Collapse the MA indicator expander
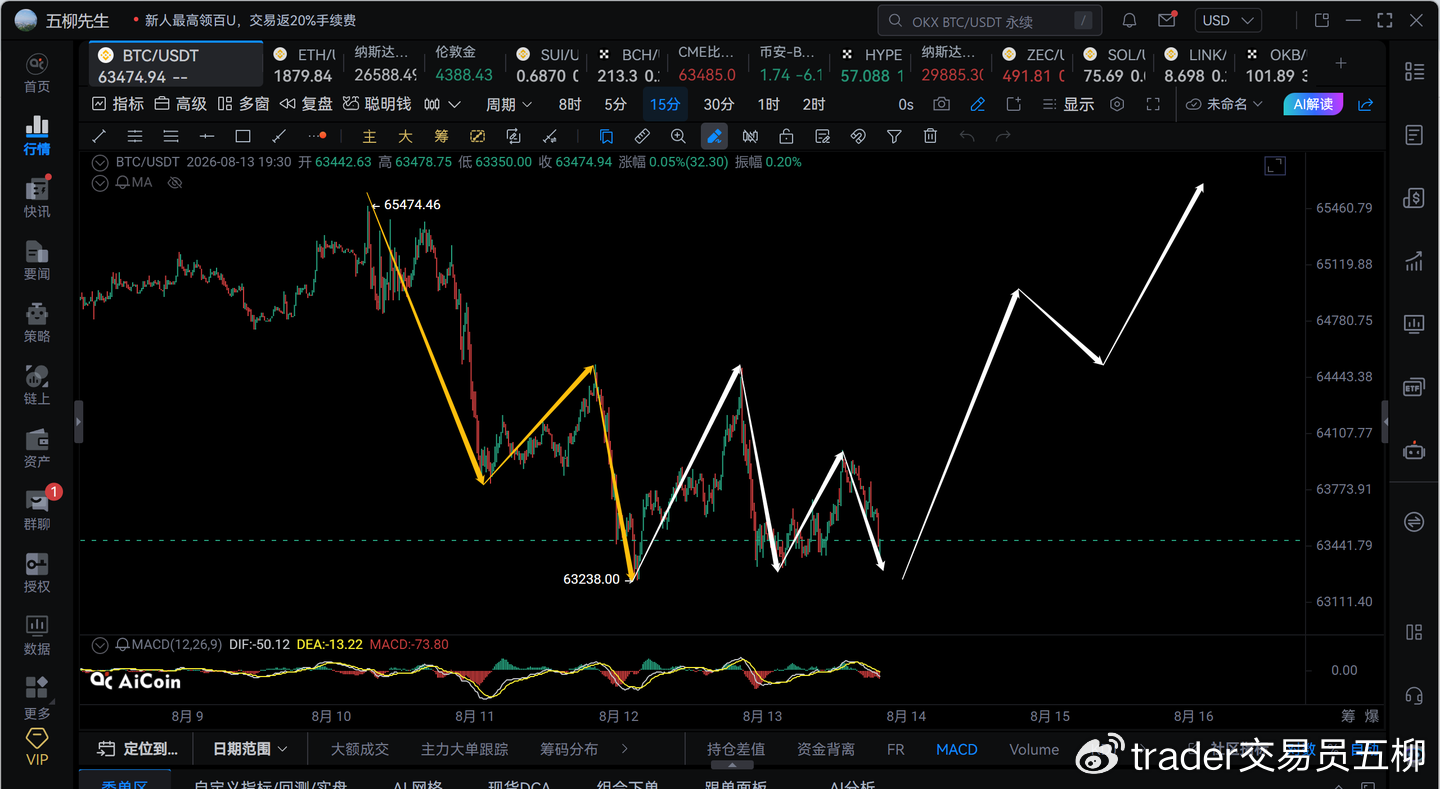This screenshot has height=789, width=1440. tap(99, 182)
